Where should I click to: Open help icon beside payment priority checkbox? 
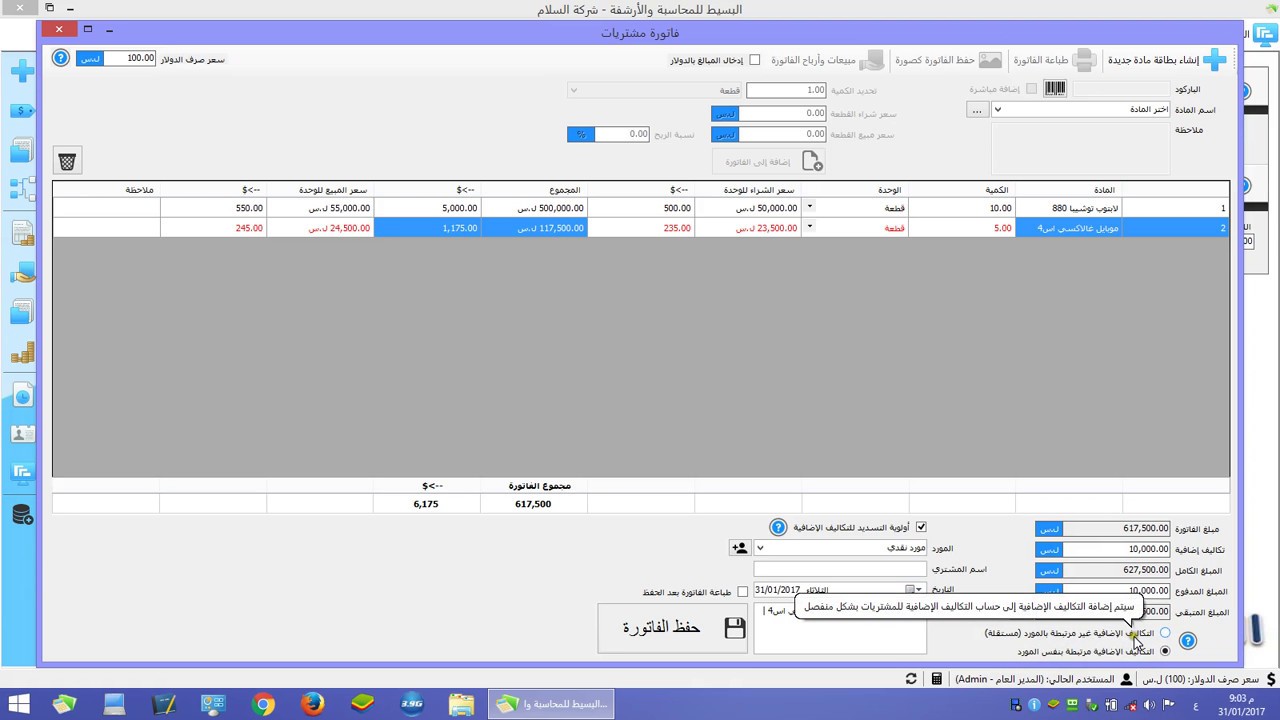(778, 527)
